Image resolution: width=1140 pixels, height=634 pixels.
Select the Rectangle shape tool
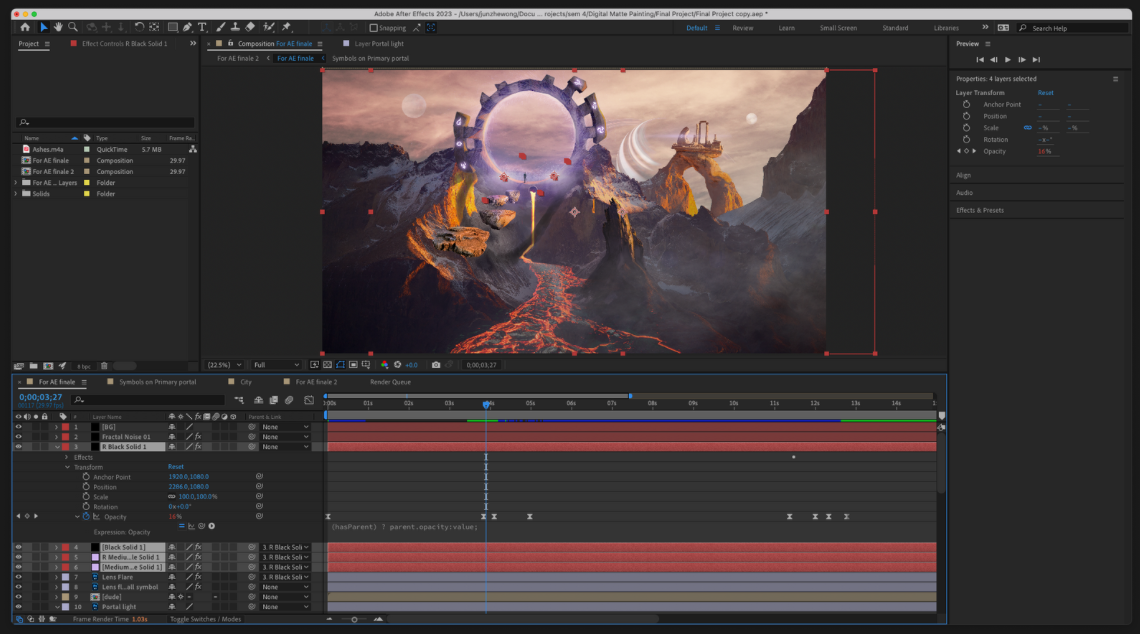pos(172,27)
